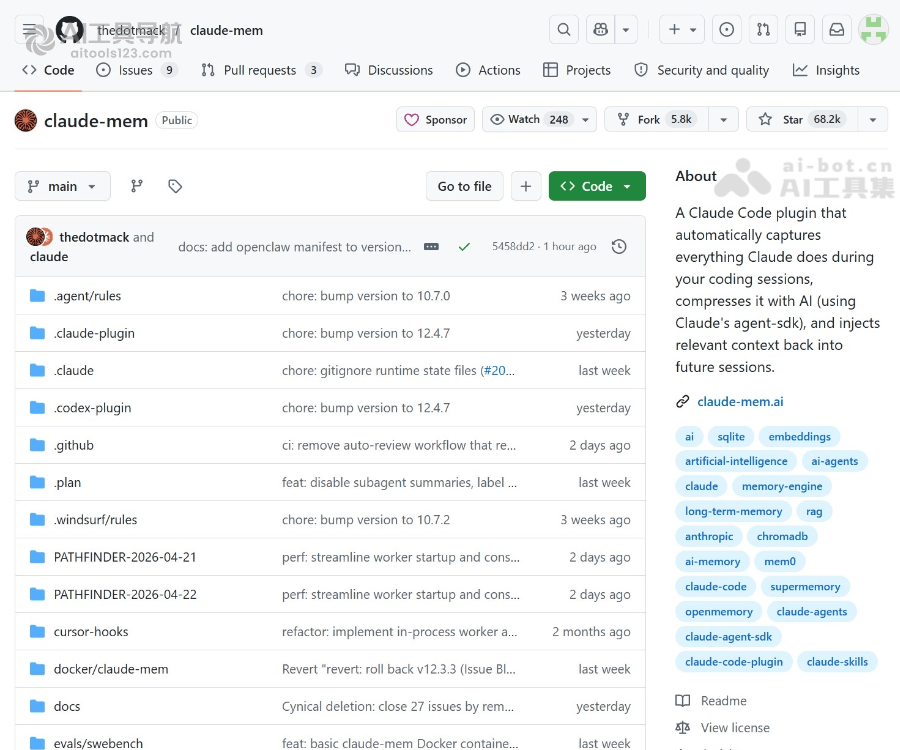This screenshot has height=750, width=900.
Task: Open the docker/claude-mem folder
Action: pyautogui.click(x=111, y=669)
